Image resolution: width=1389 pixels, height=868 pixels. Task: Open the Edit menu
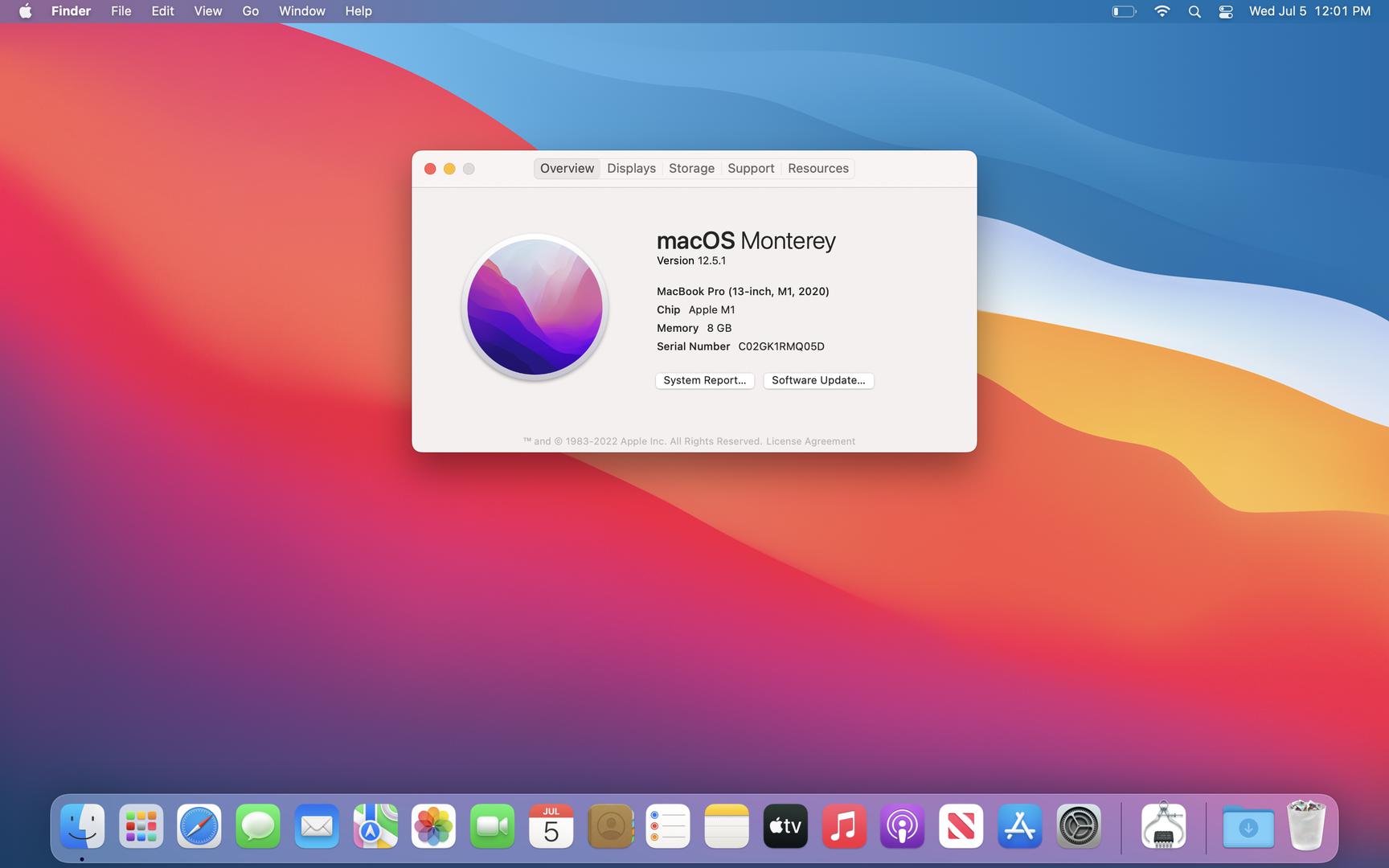(x=162, y=11)
